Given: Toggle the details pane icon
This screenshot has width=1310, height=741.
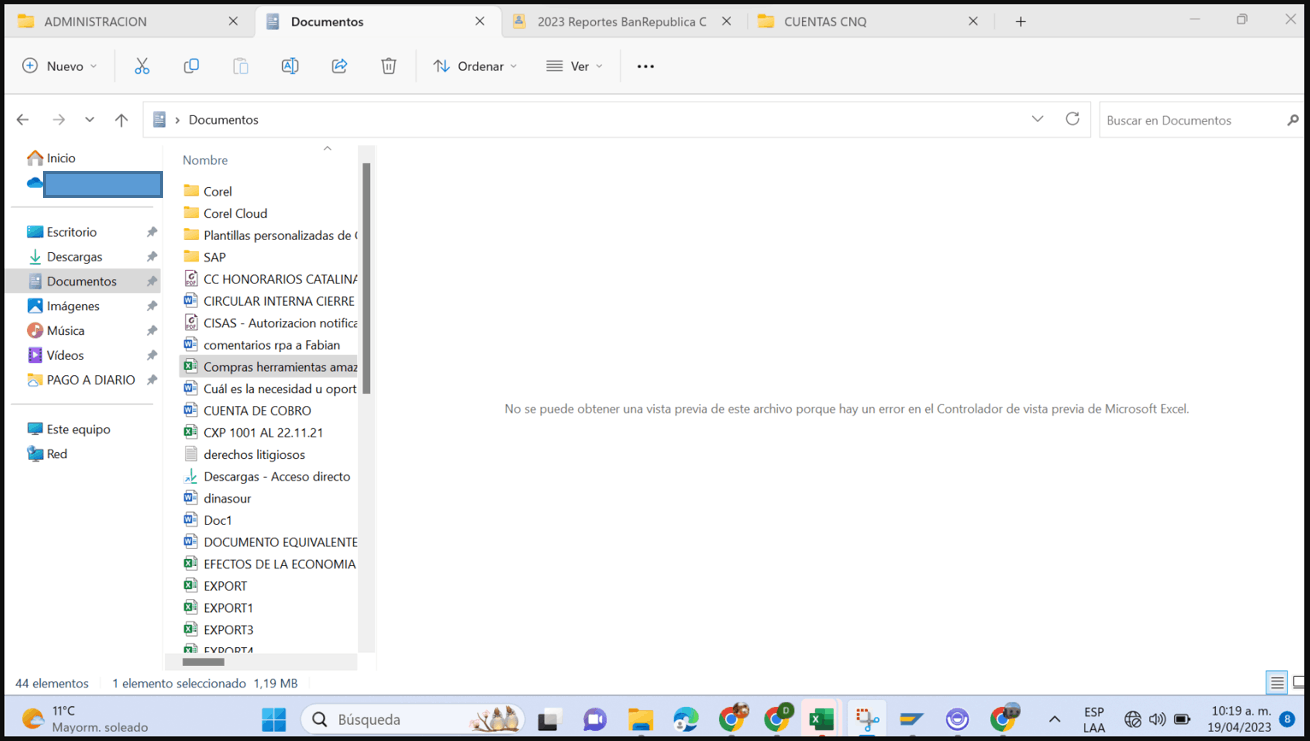Looking at the screenshot, I should coord(1277,682).
